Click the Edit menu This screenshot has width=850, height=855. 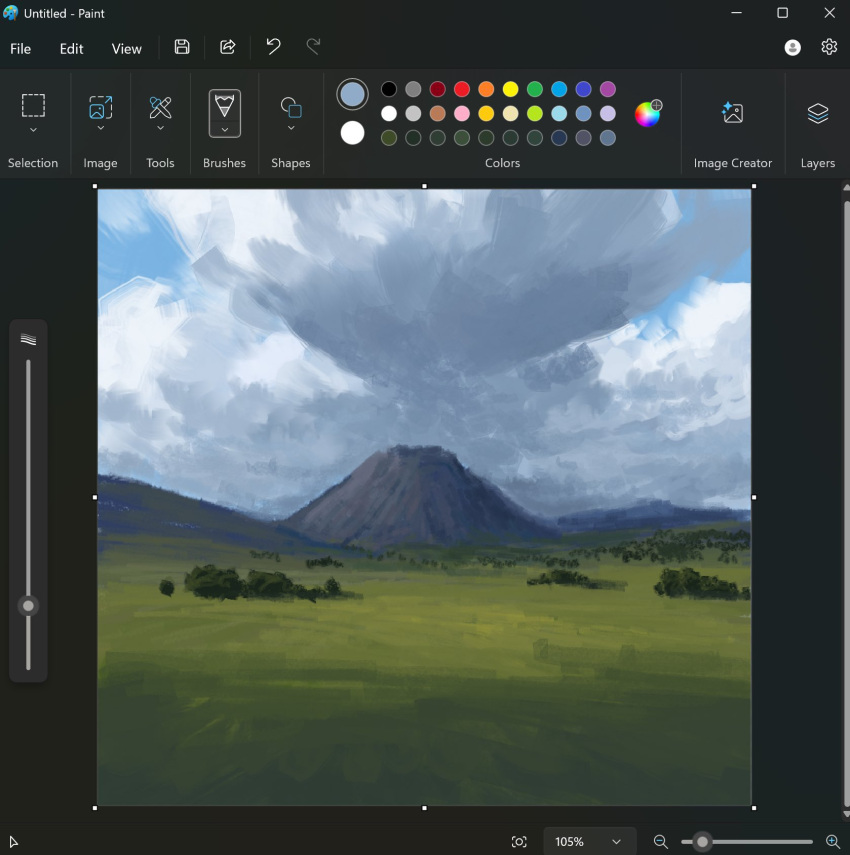click(x=70, y=48)
